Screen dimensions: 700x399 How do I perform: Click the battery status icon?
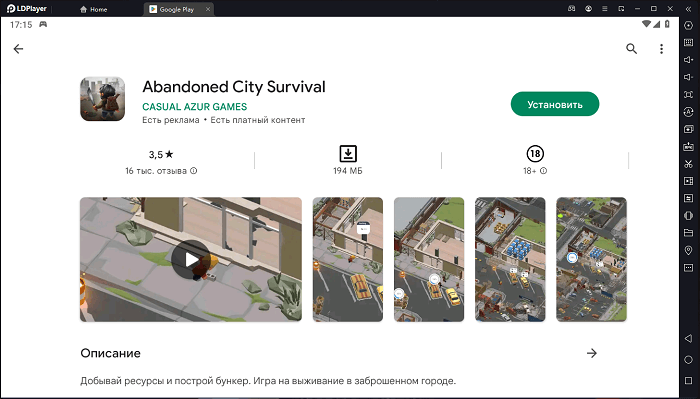[667, 24]
